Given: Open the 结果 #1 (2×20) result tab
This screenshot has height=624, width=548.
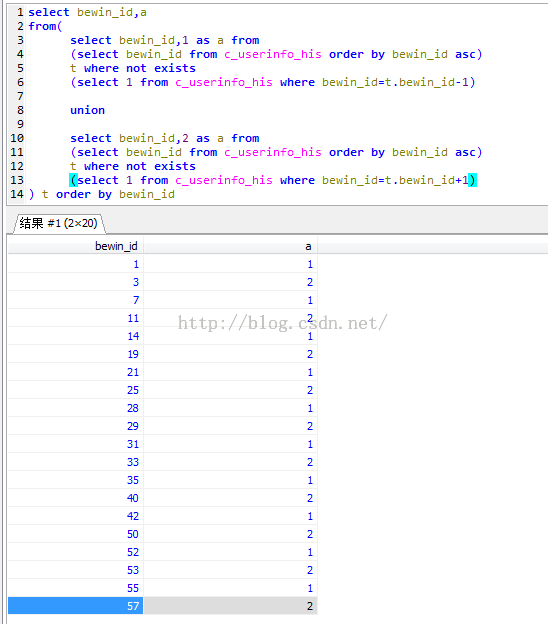Looking at the screenshot, I should (x=59, y=223).
